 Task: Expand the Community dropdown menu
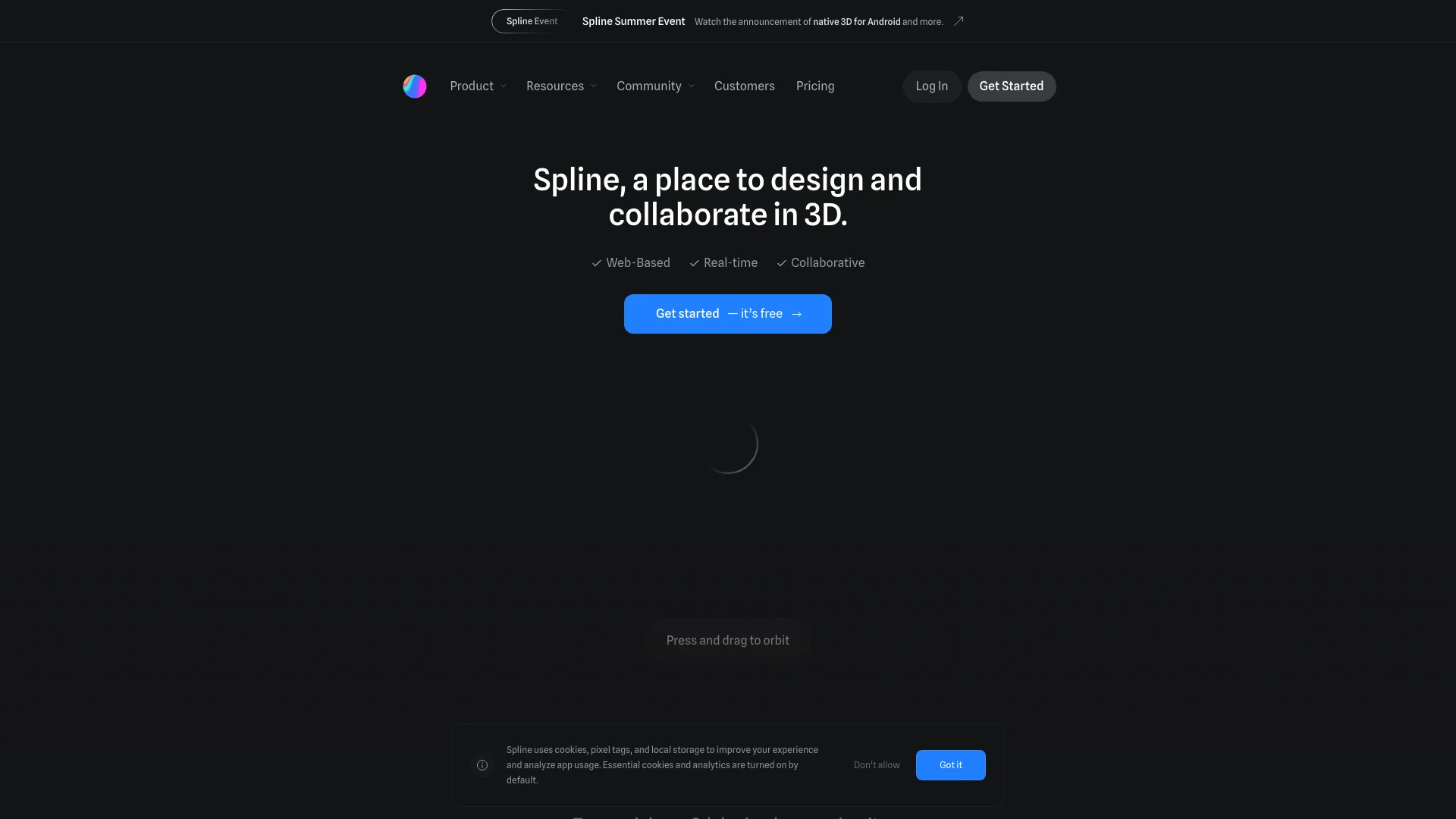pos(655,86)
